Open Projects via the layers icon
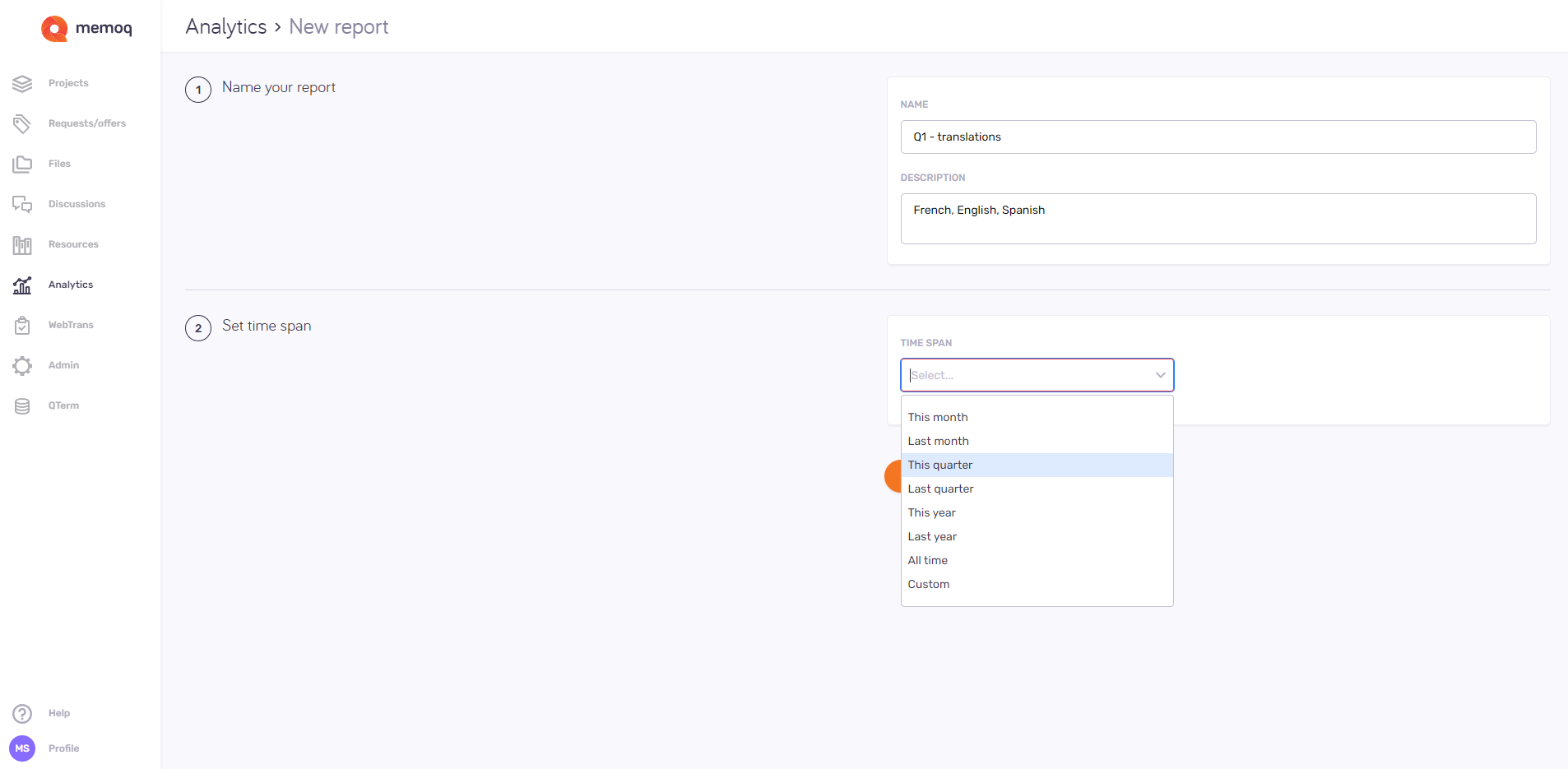This screenshot has height=769, width=1568. [22, 83]
